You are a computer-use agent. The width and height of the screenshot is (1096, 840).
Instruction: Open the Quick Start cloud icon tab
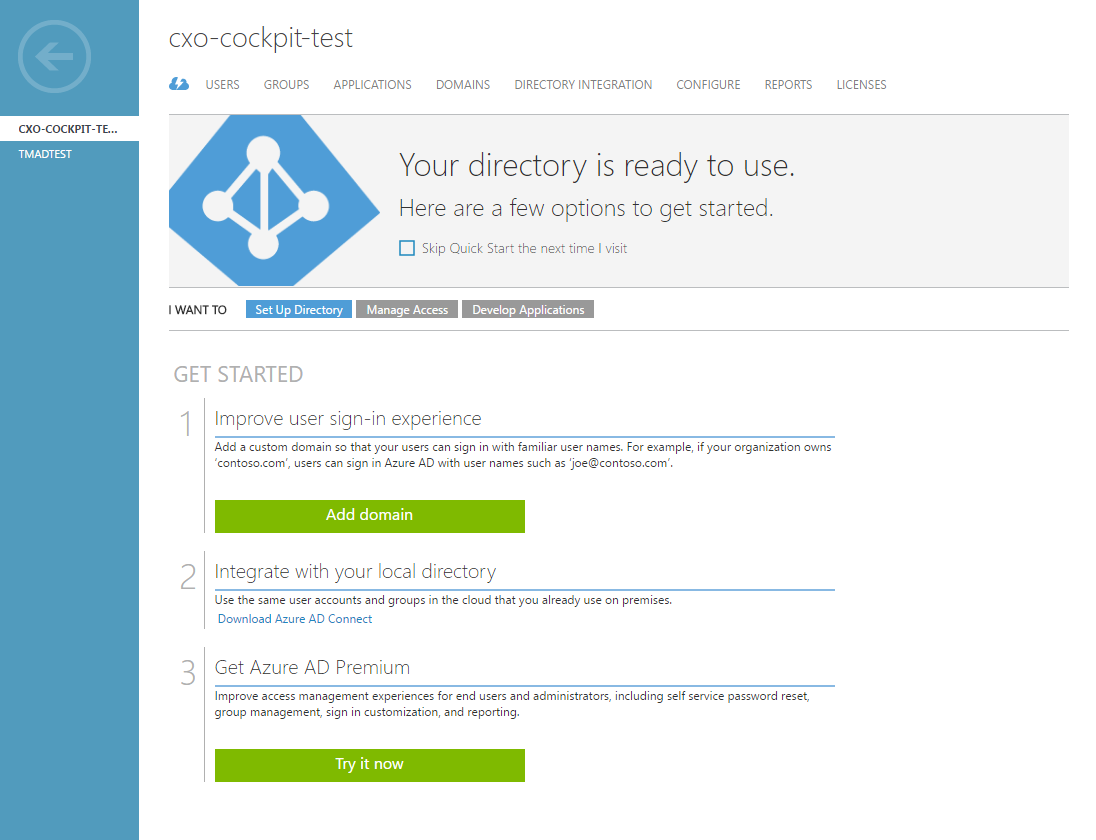[x=179, y=85]
